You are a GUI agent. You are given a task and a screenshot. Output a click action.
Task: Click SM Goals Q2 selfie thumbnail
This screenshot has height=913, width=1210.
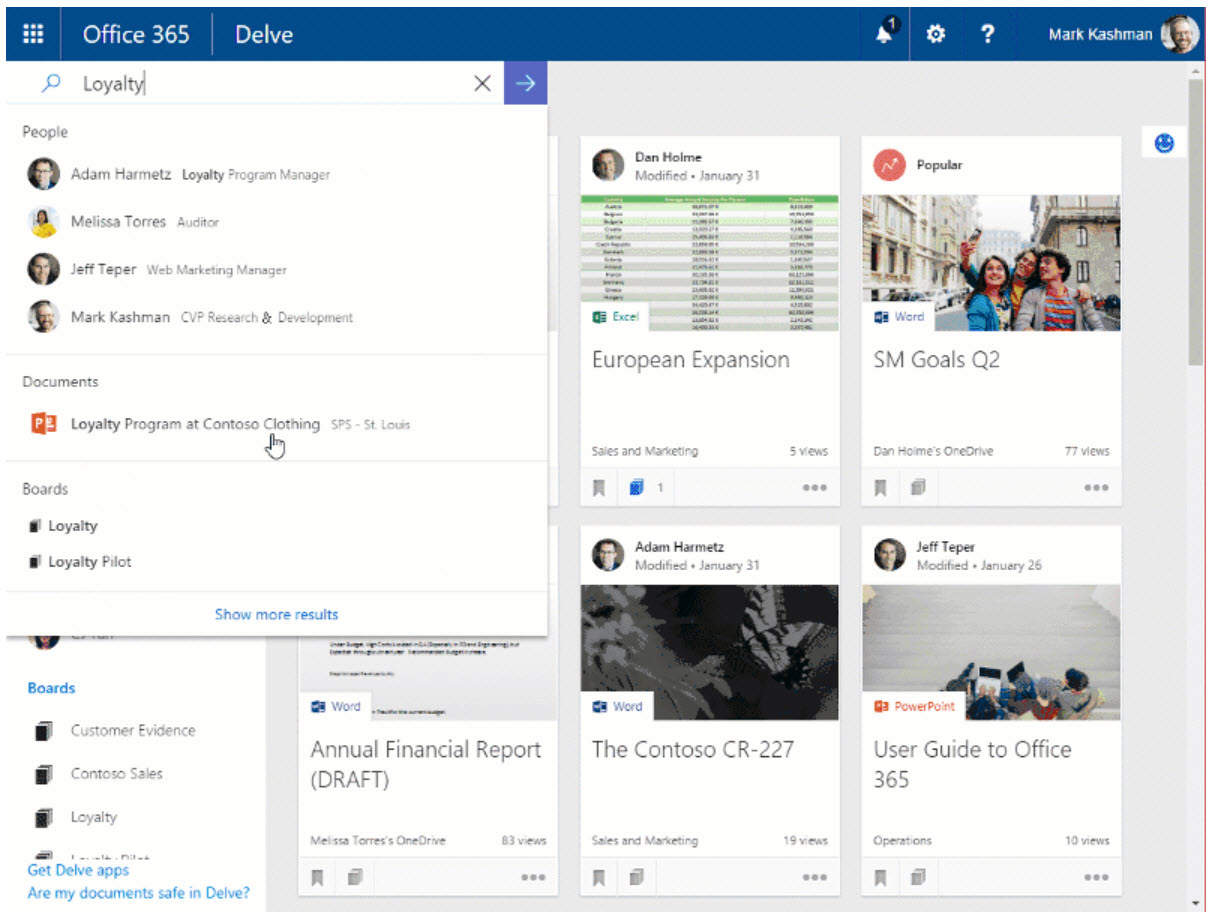992,263
